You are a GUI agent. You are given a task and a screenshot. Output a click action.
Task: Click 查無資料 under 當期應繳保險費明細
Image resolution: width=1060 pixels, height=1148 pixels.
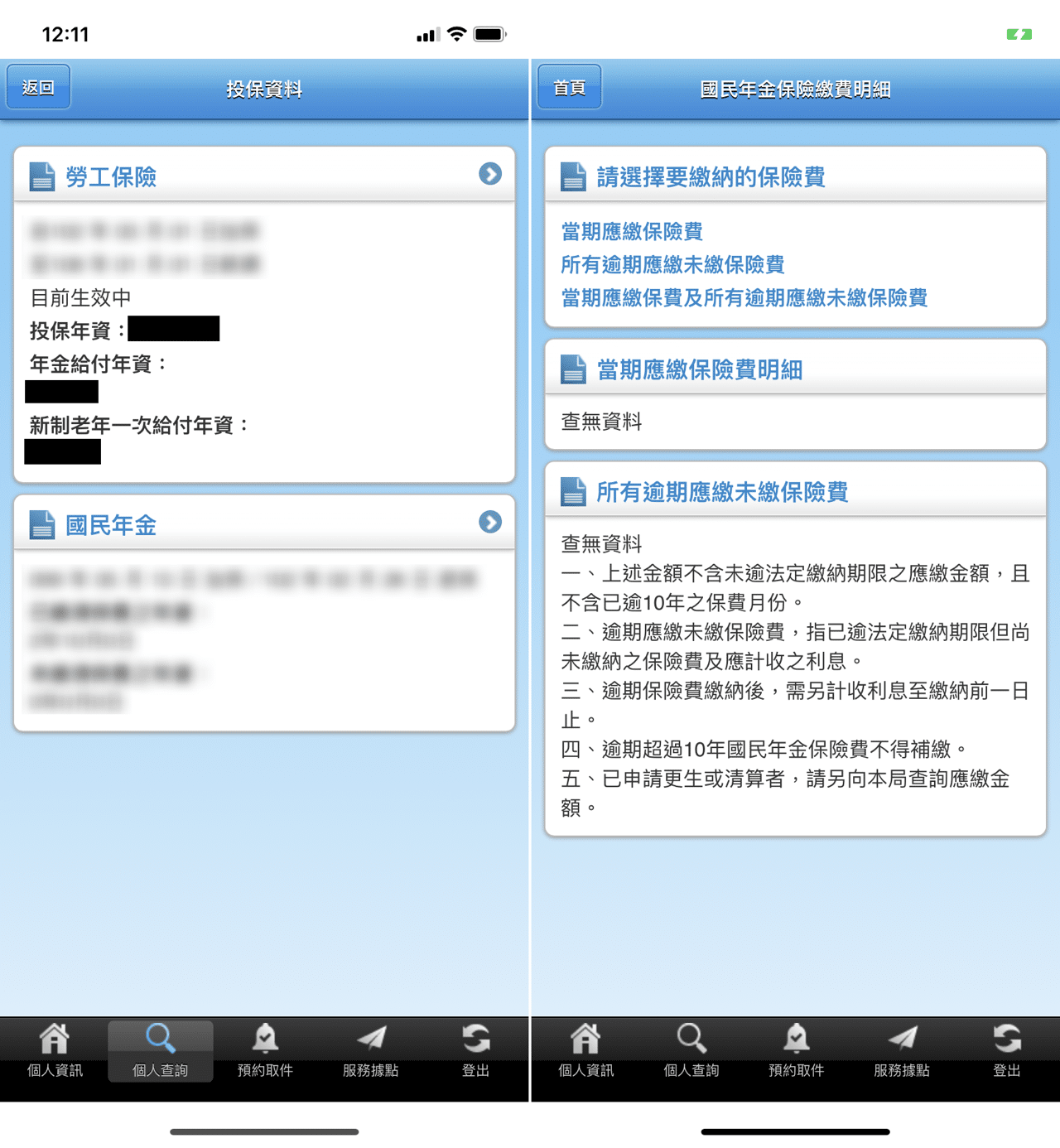click(601, 422)
